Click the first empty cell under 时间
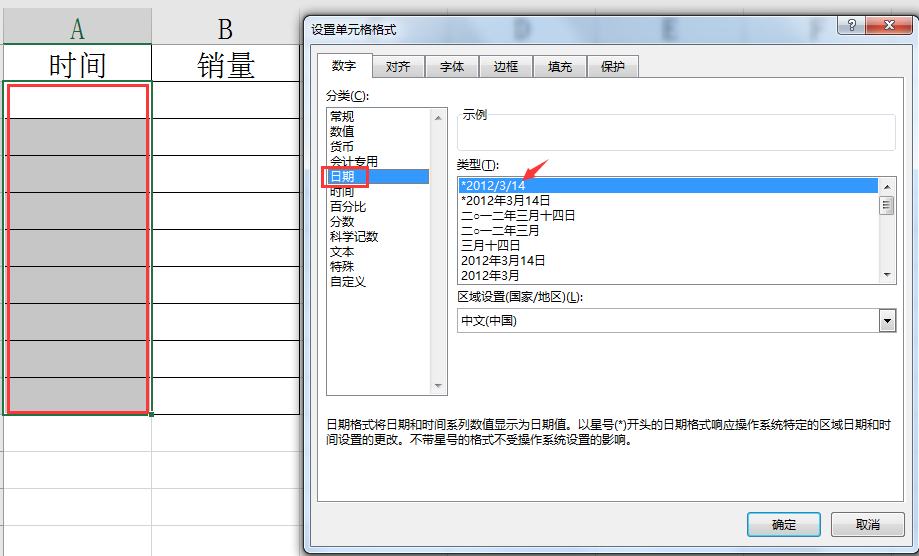 click(77, 101)
